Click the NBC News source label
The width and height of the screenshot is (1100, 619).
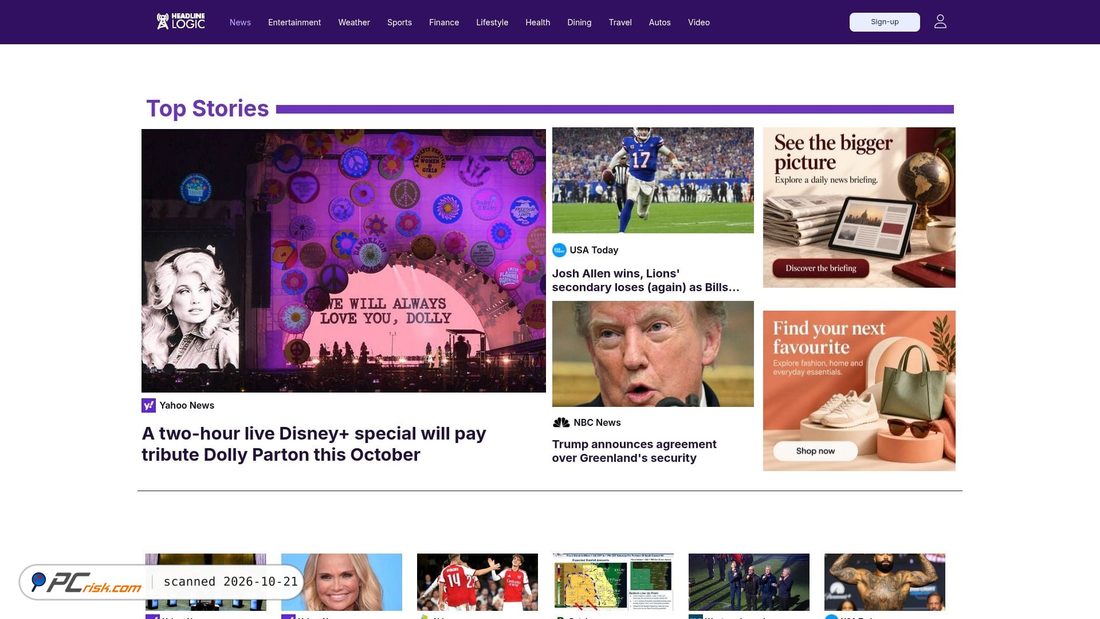point(597,422)
